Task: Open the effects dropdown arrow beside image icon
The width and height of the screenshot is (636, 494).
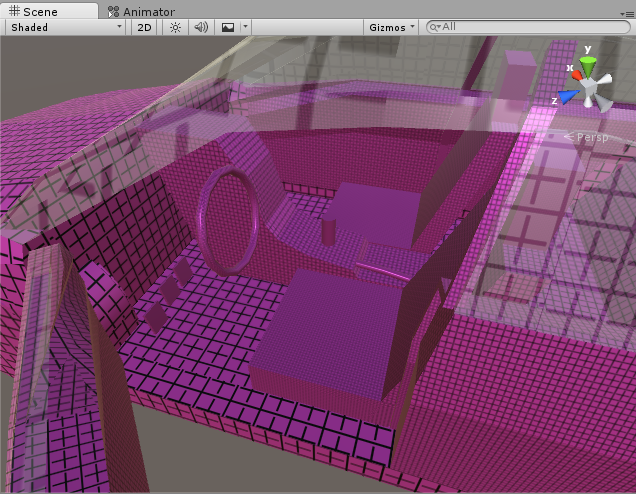Action: pos(245,27)
